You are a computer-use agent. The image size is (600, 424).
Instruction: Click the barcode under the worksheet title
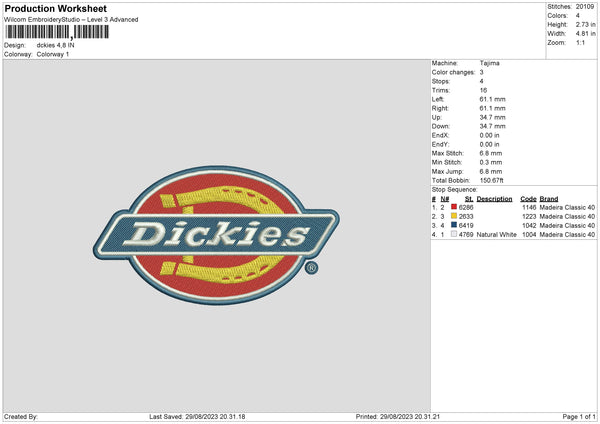[x=56, y=32]
